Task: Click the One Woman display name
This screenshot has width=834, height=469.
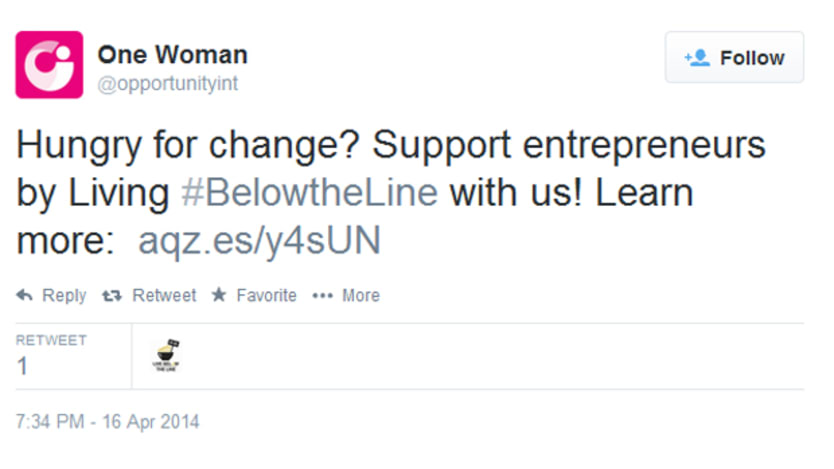Action: click(x=172, y=55)
